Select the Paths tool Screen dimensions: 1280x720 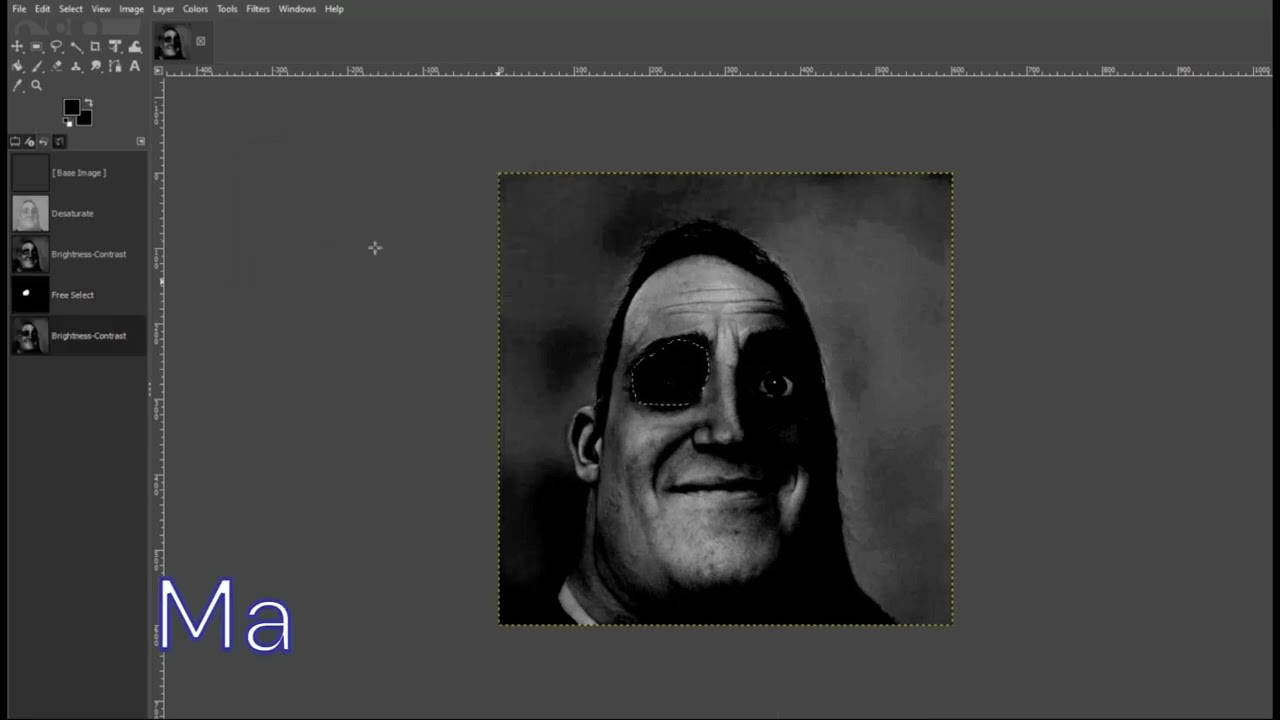pos(115,66)
